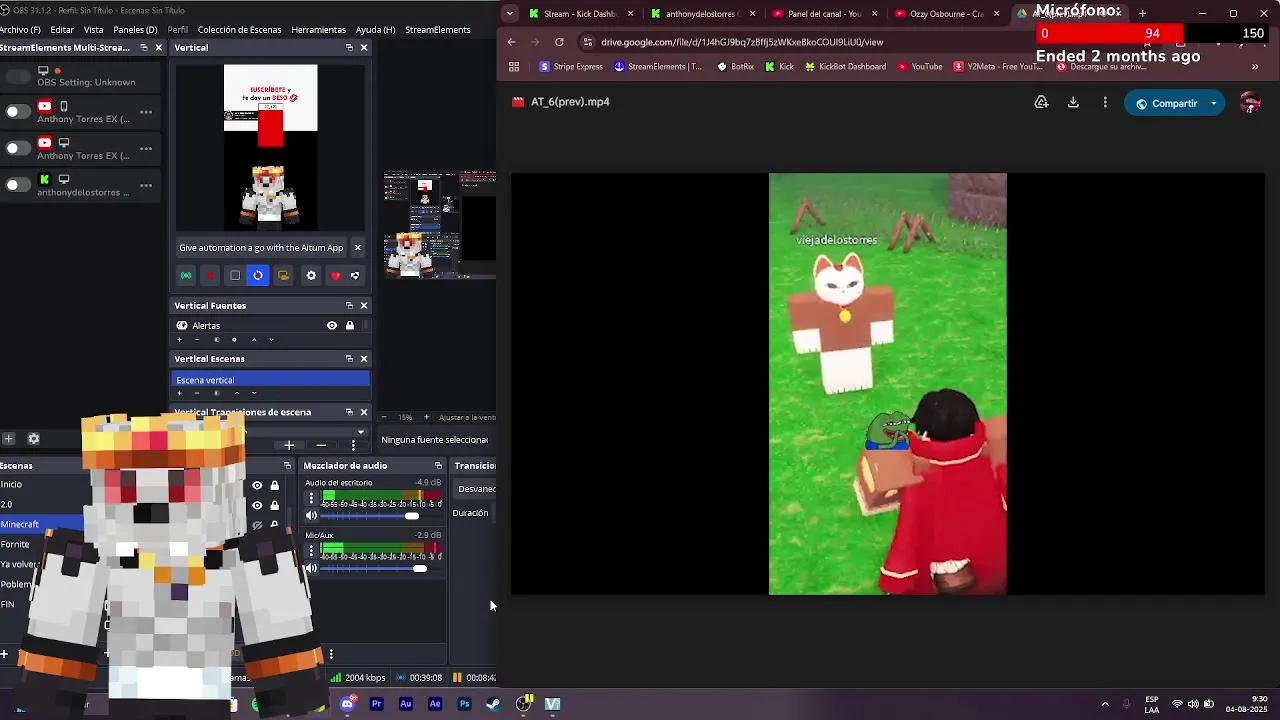
Task: Select the Minecraft scene
Action: pyautogui.click(x=40, y=524)
